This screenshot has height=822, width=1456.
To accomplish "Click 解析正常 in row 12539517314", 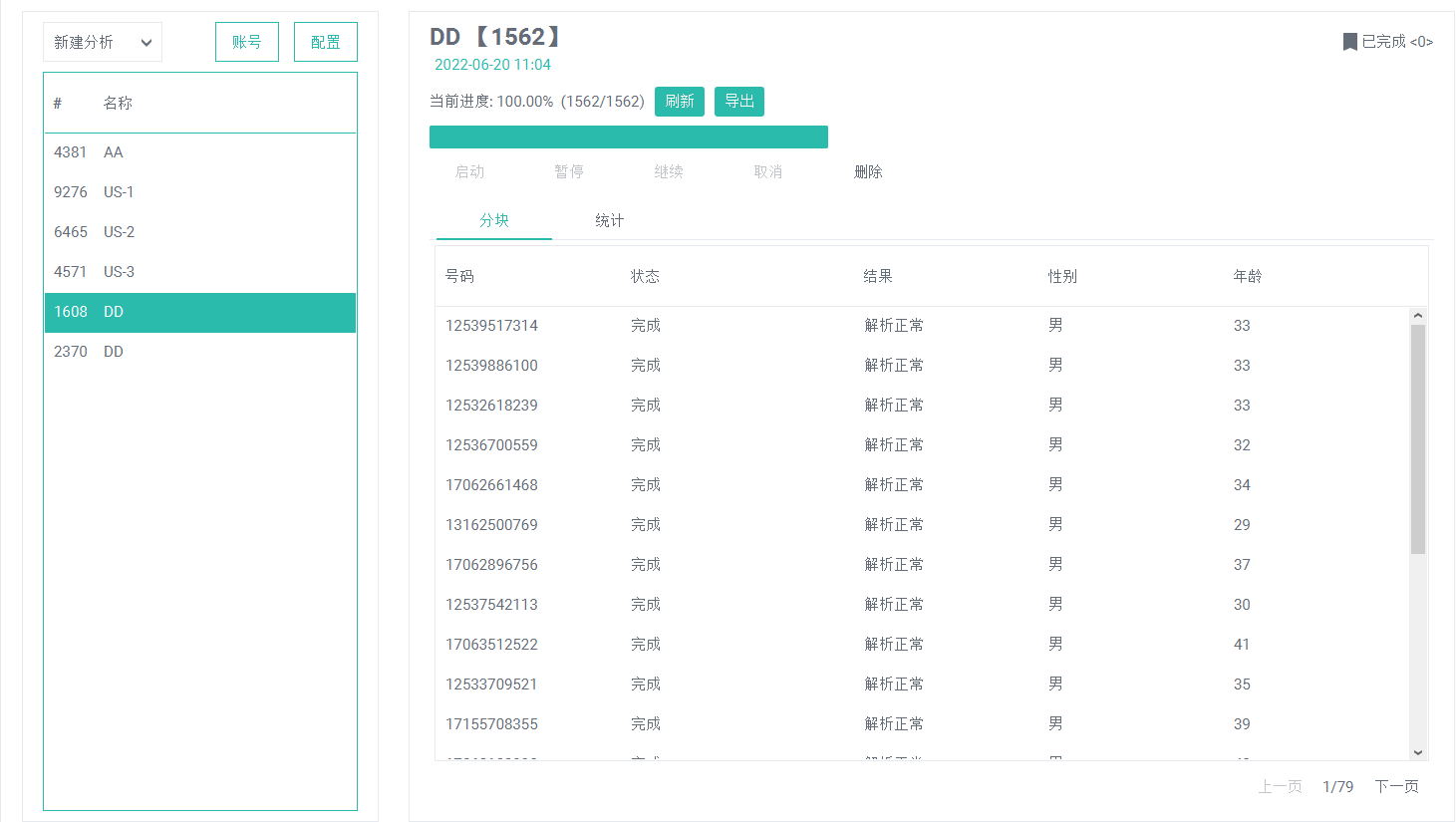I will click(x=894, y=326).
